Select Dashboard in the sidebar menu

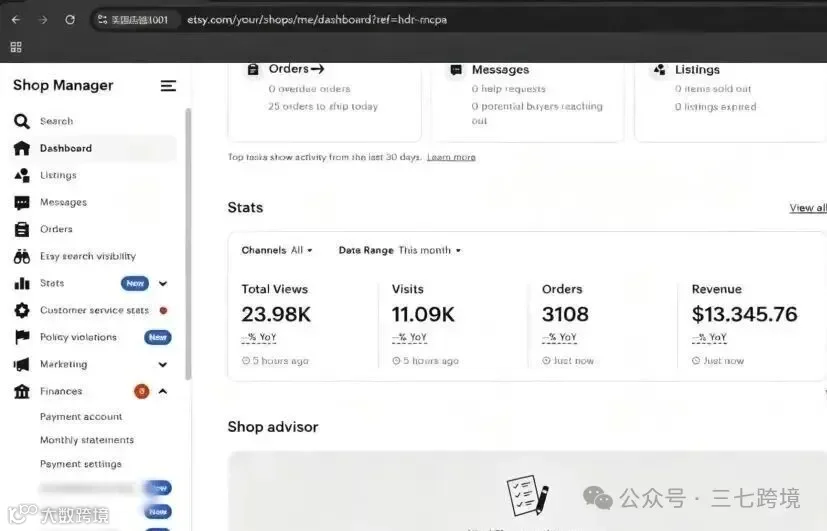click(66, 148)
